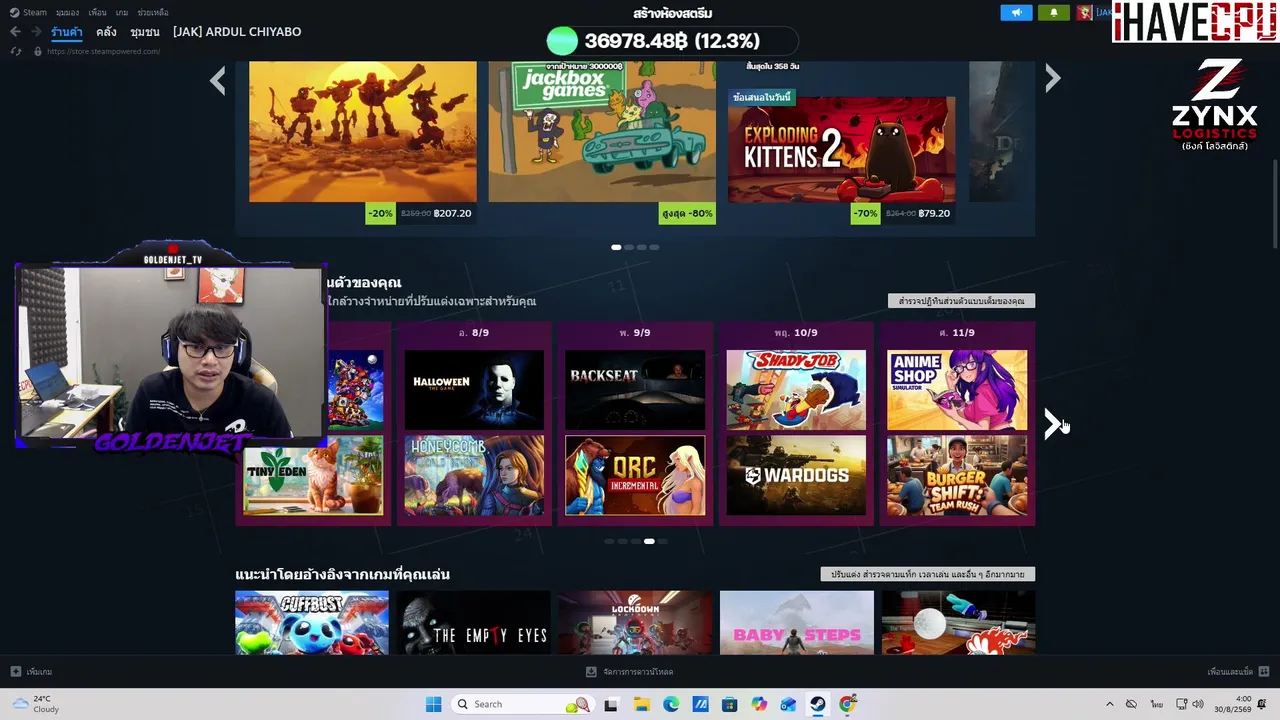Click the สูงสุด -80% discount label

[687, 213]
